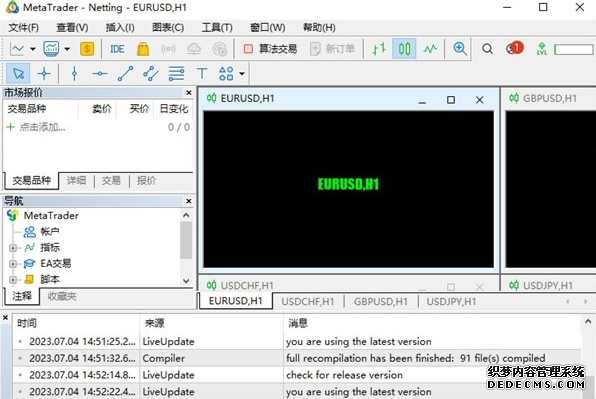
Task: Select the vertical line drawing tool
Action: (x=74, y=73)
